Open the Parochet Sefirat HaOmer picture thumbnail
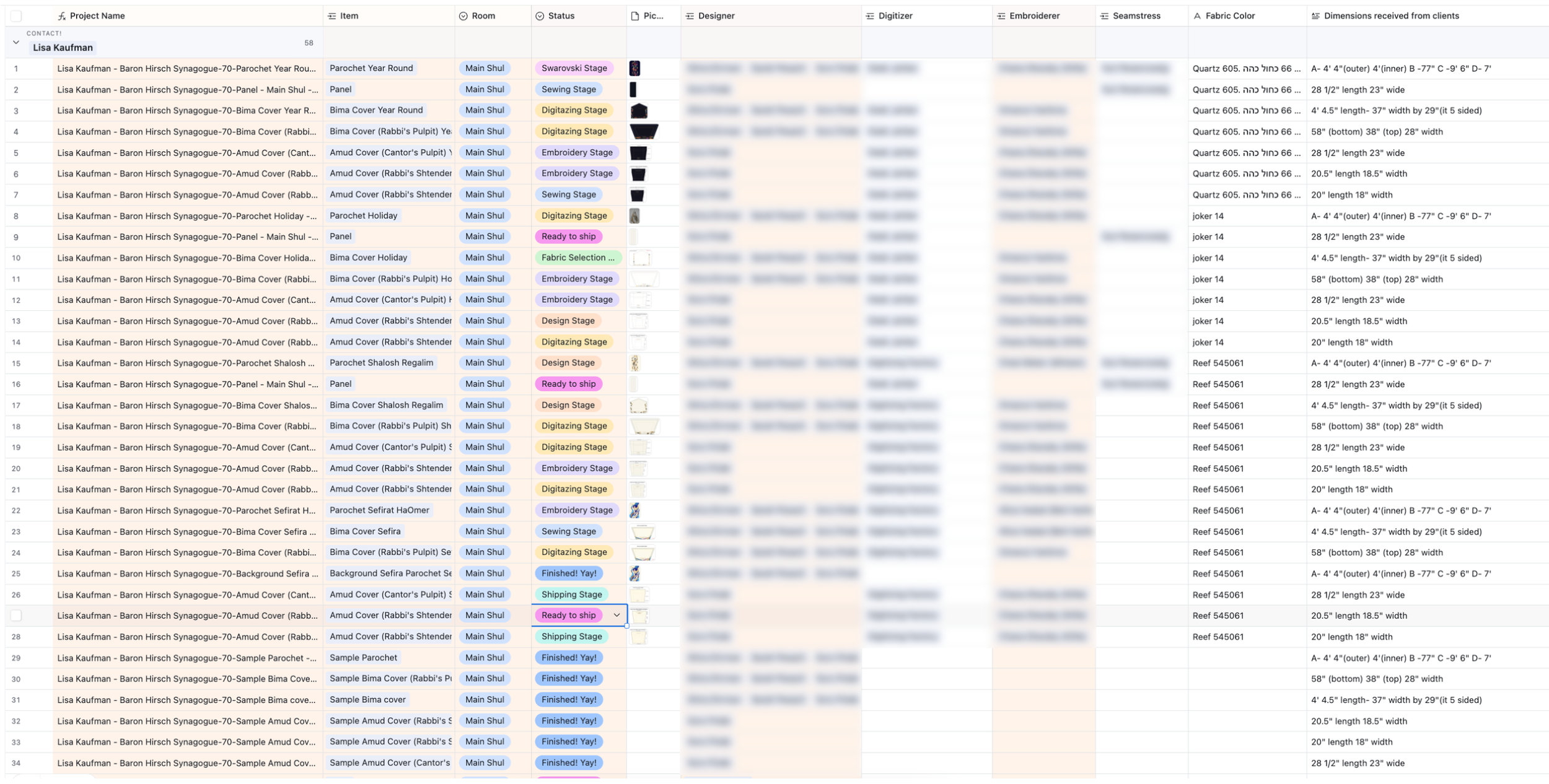 pyautogui.click(x=634, y=510)
